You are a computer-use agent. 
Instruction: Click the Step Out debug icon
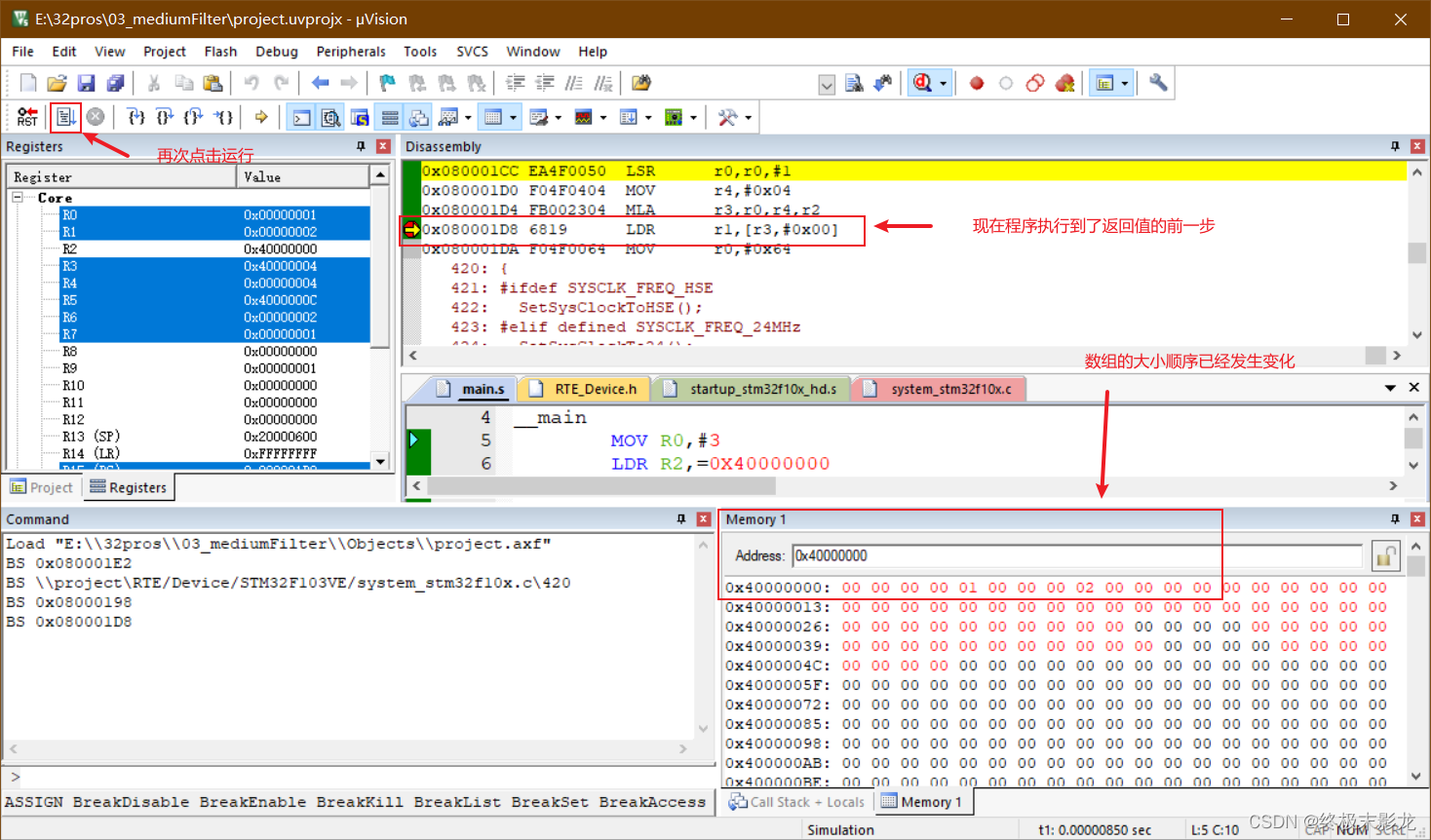(x=194, y=118)
